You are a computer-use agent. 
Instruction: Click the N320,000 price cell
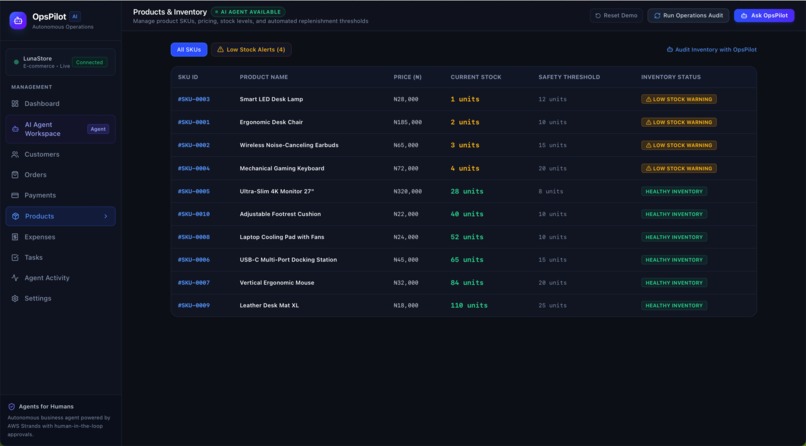[408, 191]
